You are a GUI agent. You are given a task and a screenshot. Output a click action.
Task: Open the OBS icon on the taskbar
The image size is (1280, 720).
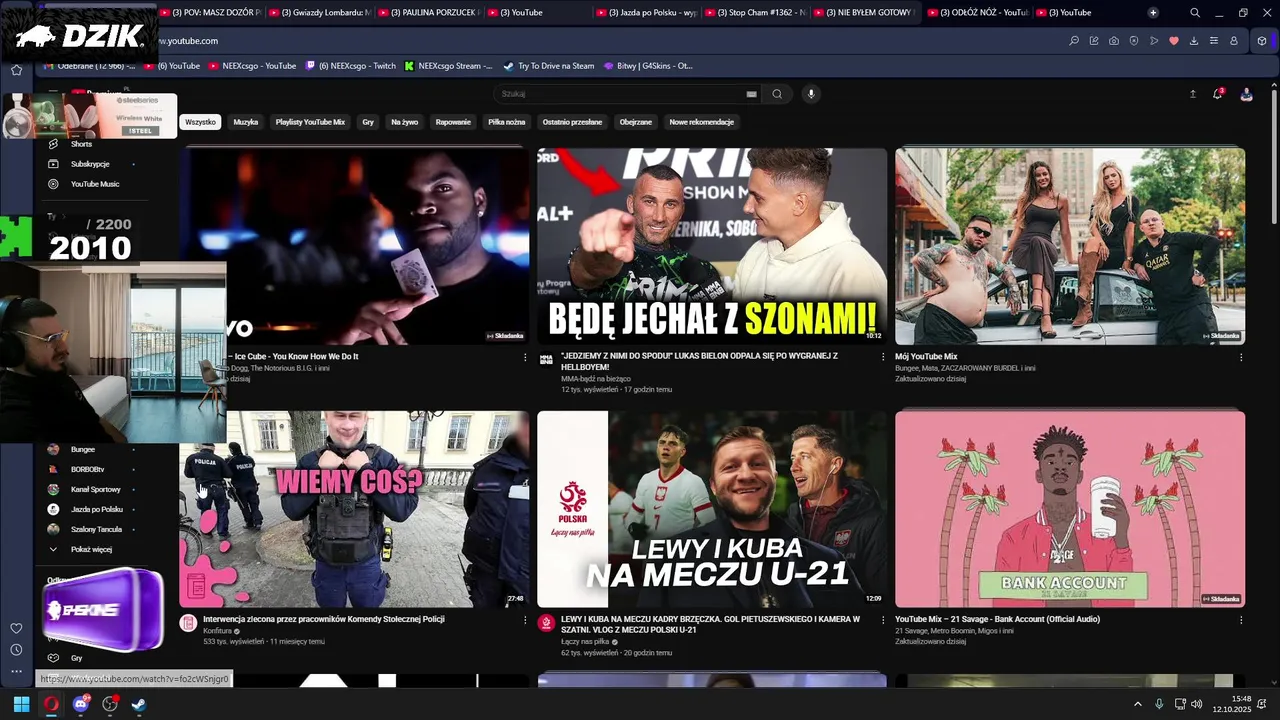coord(110,704)
